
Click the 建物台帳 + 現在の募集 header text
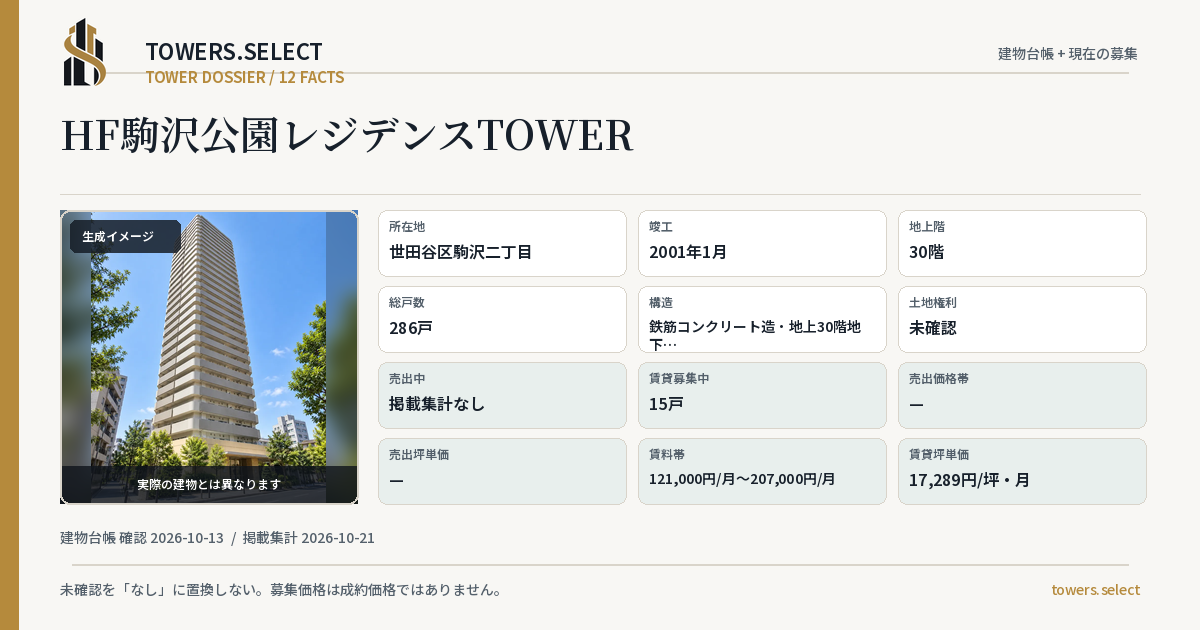click(x=1068, y=53)
